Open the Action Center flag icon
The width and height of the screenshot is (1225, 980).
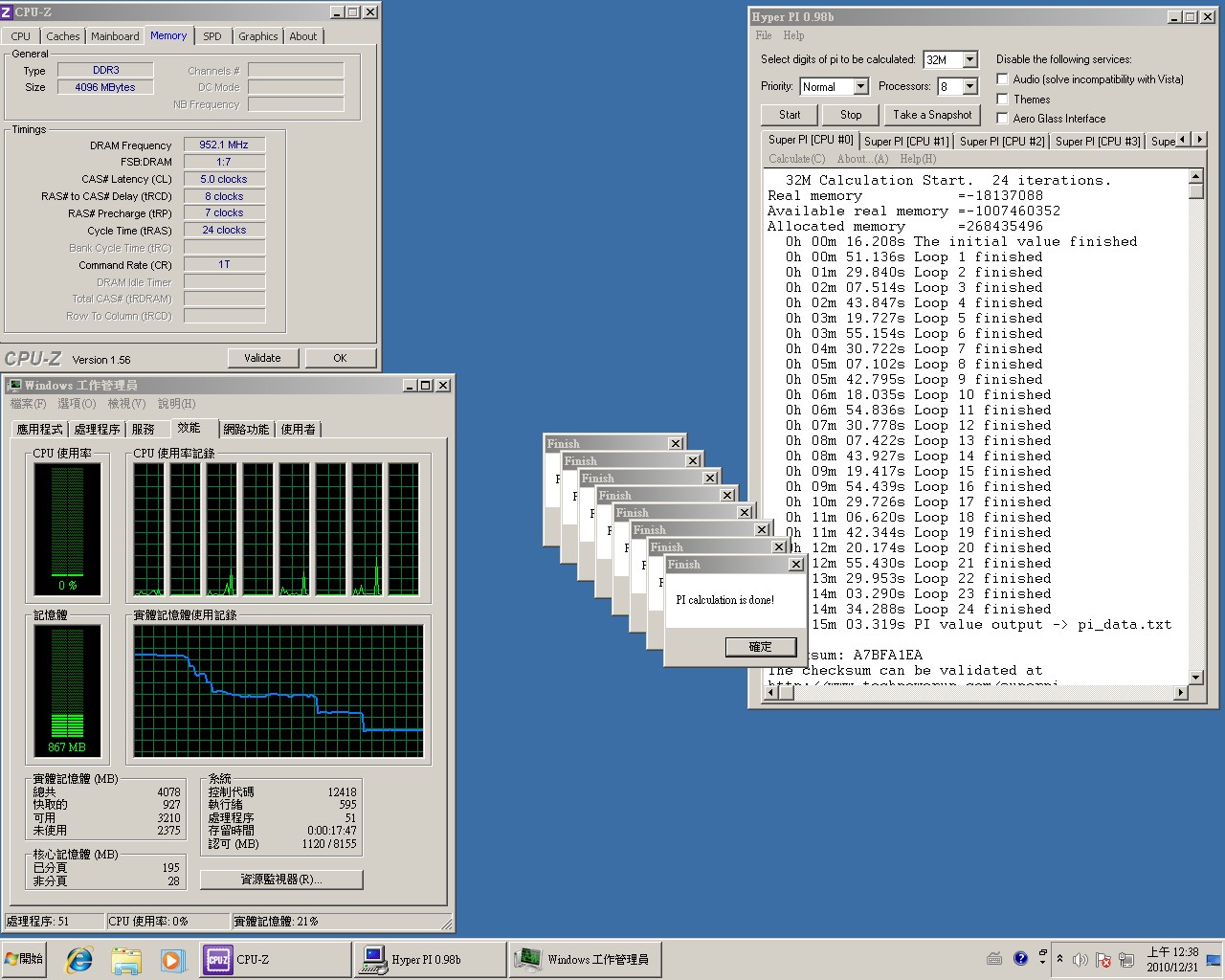pyautogui.click(x=1102, y=960)
